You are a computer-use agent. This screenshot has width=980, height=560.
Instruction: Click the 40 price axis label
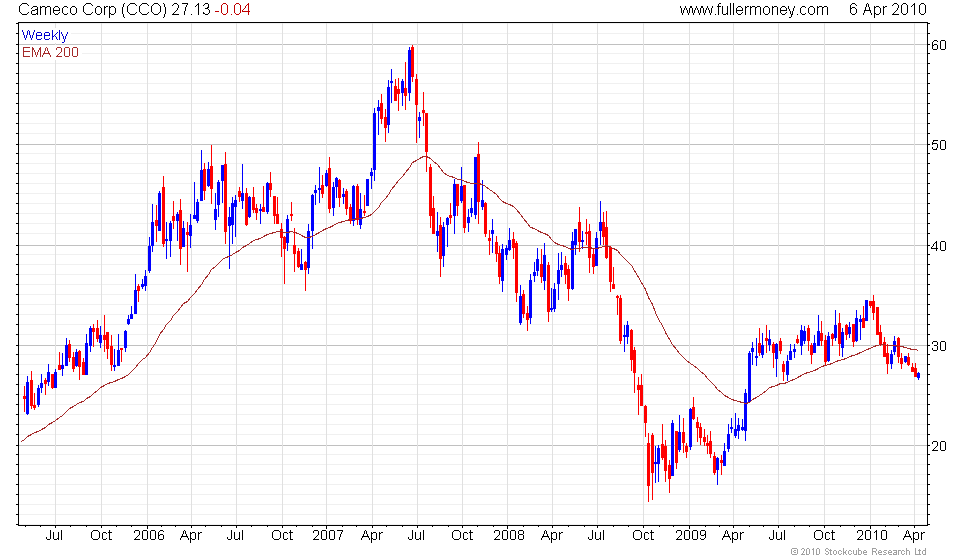[939, 246]
